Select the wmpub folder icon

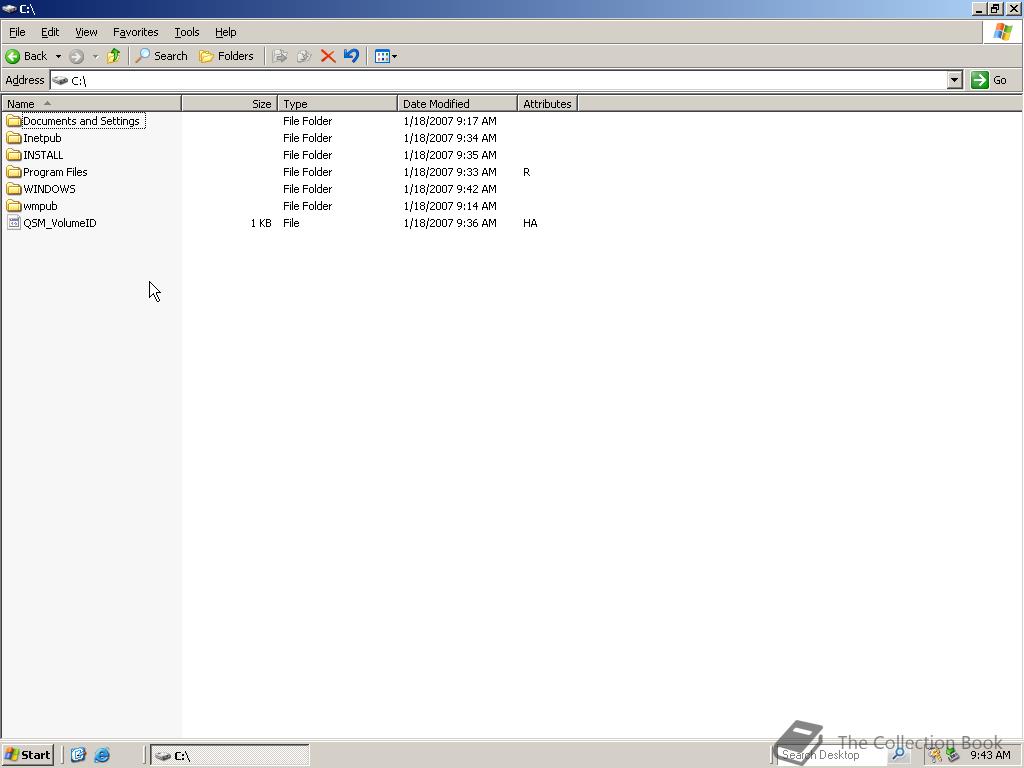14,206
